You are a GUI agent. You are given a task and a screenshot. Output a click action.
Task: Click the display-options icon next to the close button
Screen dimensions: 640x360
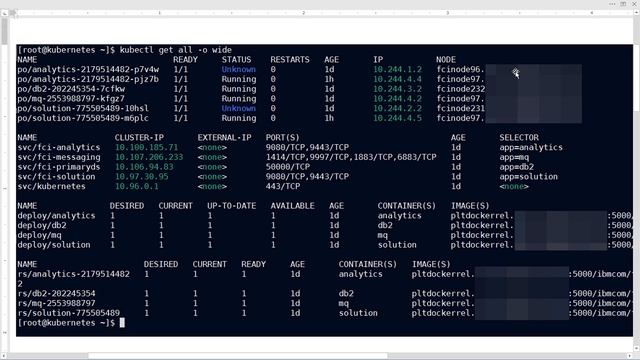623,4
